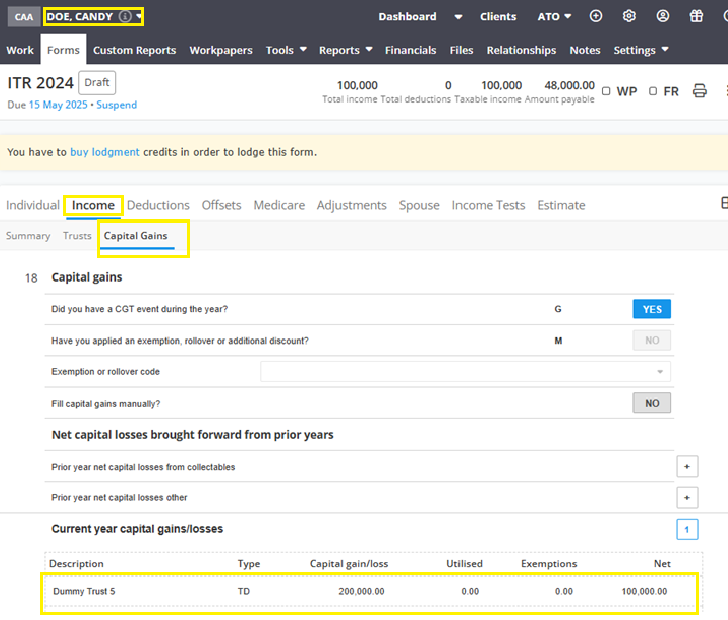Viewport: 728px width, 620px height.
Task: Open the Relationships menu item
Action: point(521,50)
